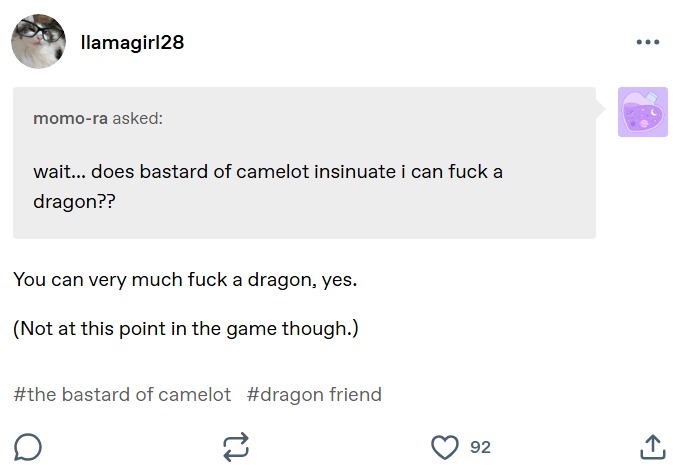Click the reply speech bubble icon

[28, 447]
